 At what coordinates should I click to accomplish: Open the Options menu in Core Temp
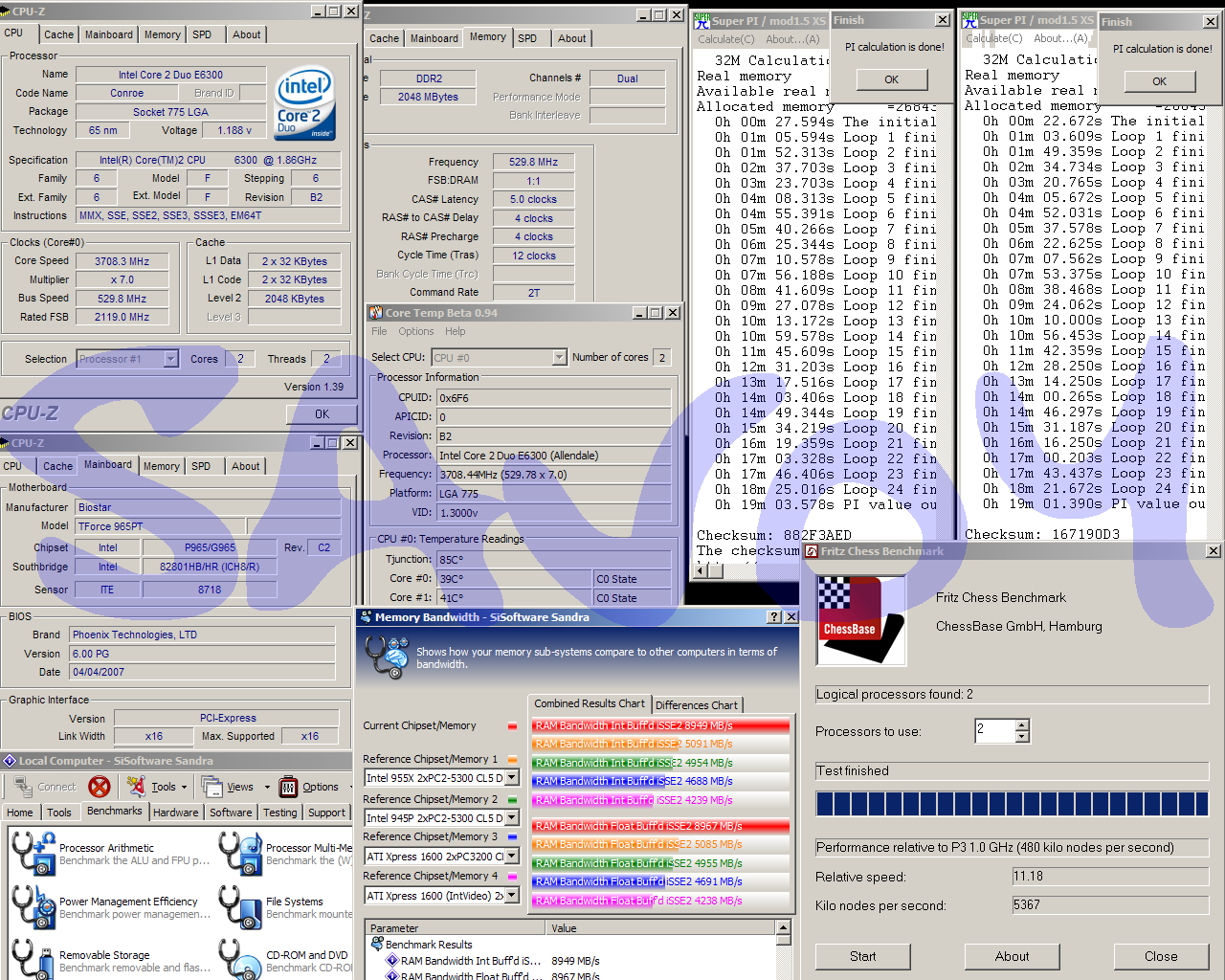tap(416, 331)
